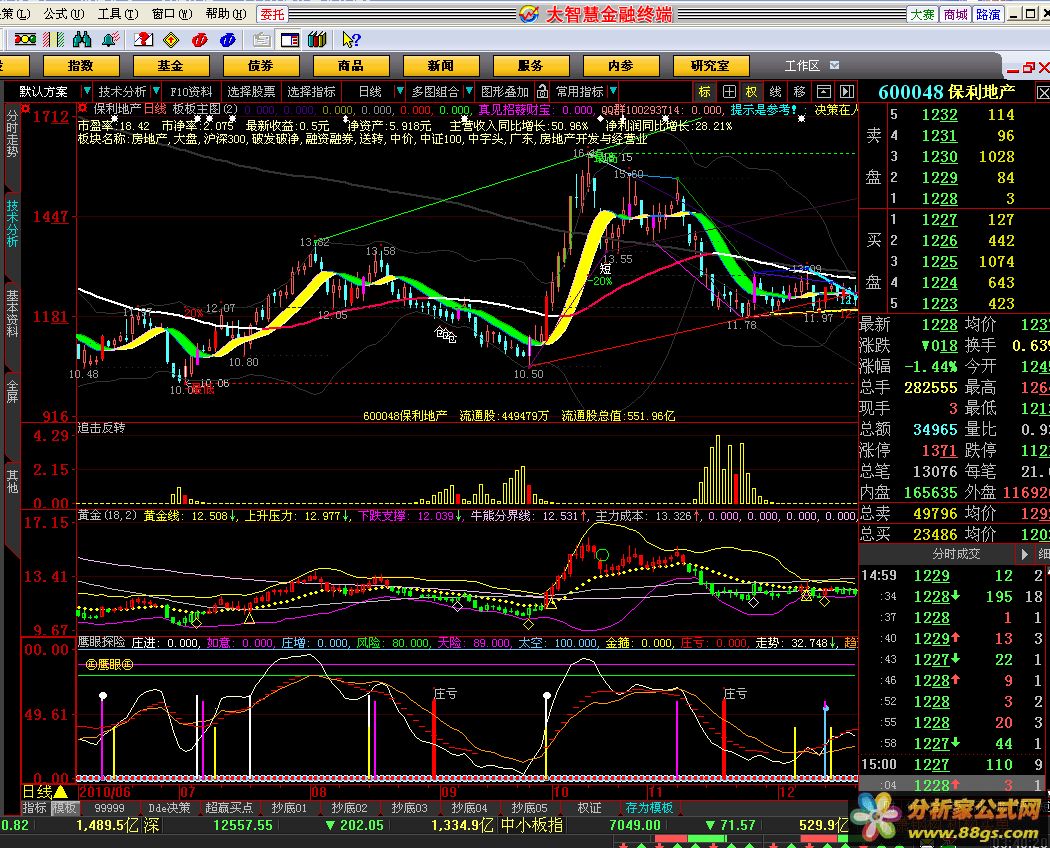This screenshot has width=1050, height=848.
Task: Open the binoculars search tool
Action: point(82,40)
